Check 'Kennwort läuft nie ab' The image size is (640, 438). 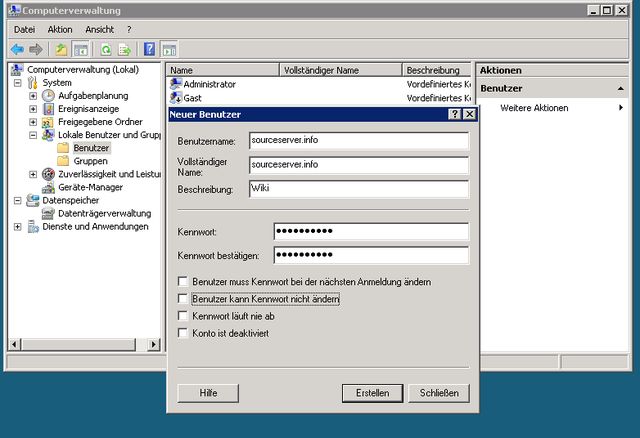182,316
